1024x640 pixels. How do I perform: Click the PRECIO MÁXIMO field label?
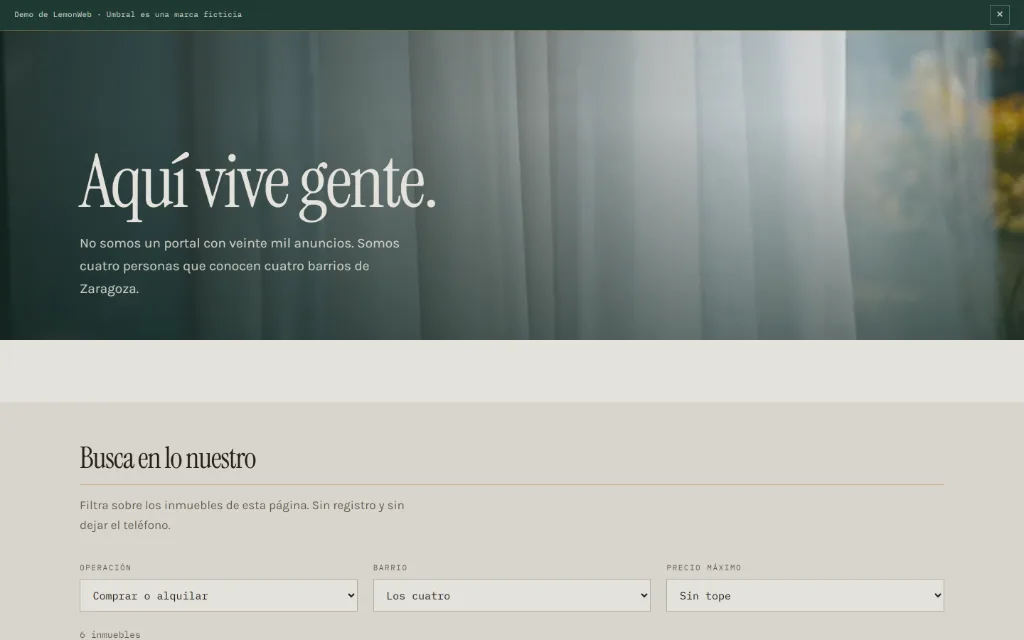point(703,568)
